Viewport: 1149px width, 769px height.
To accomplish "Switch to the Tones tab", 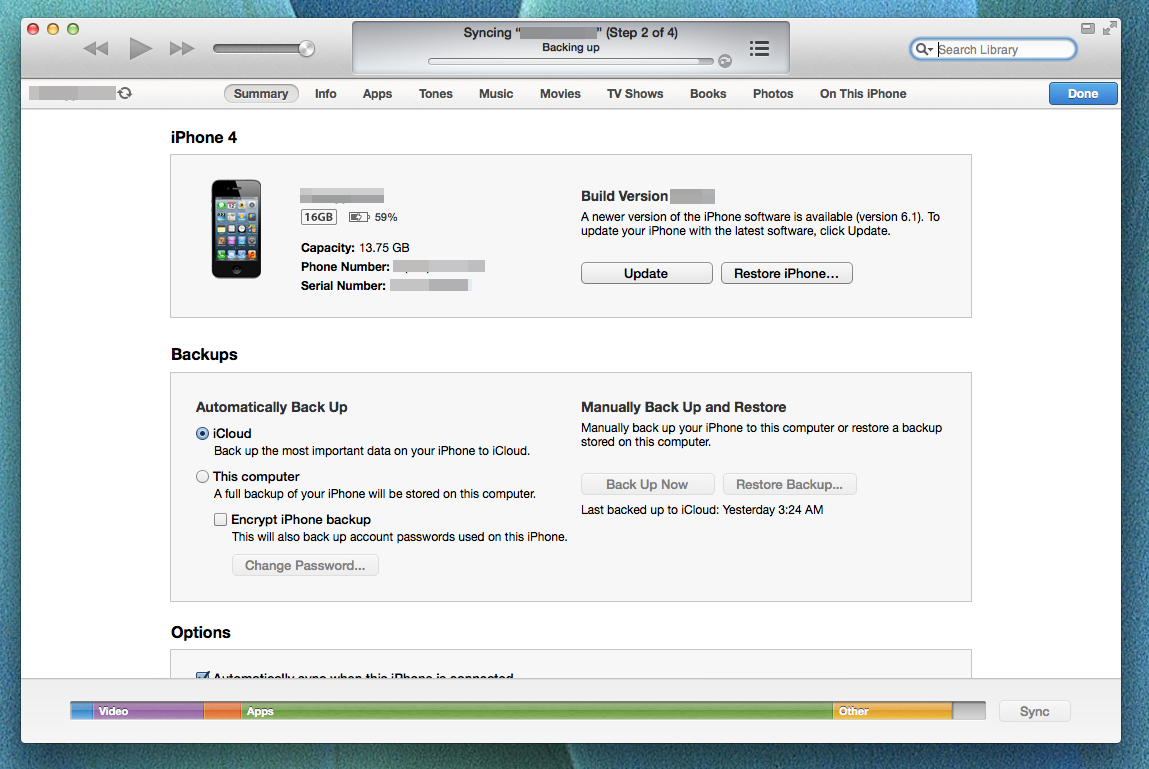I will 435,94.
